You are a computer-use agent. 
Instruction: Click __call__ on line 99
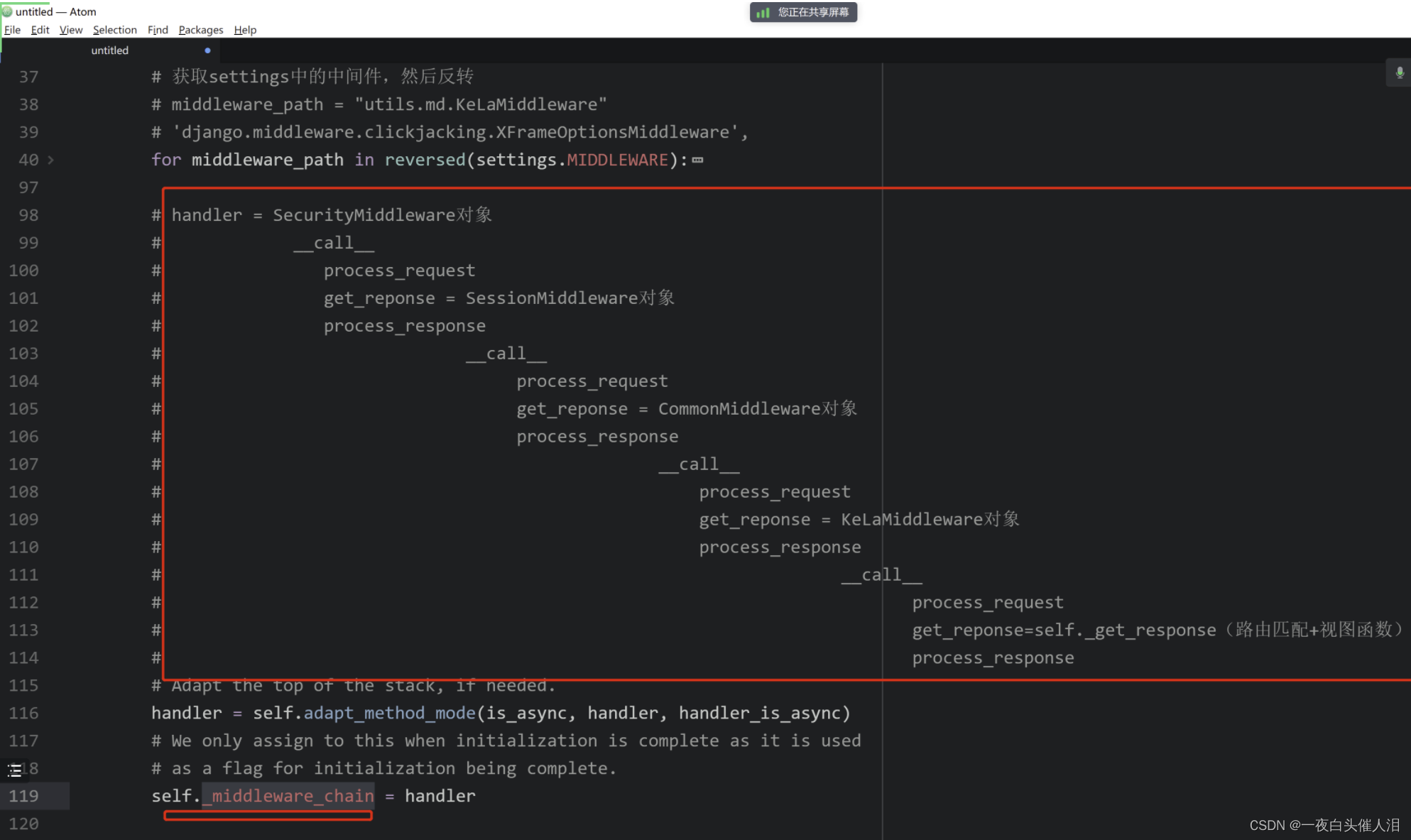[x=334, y=243]
